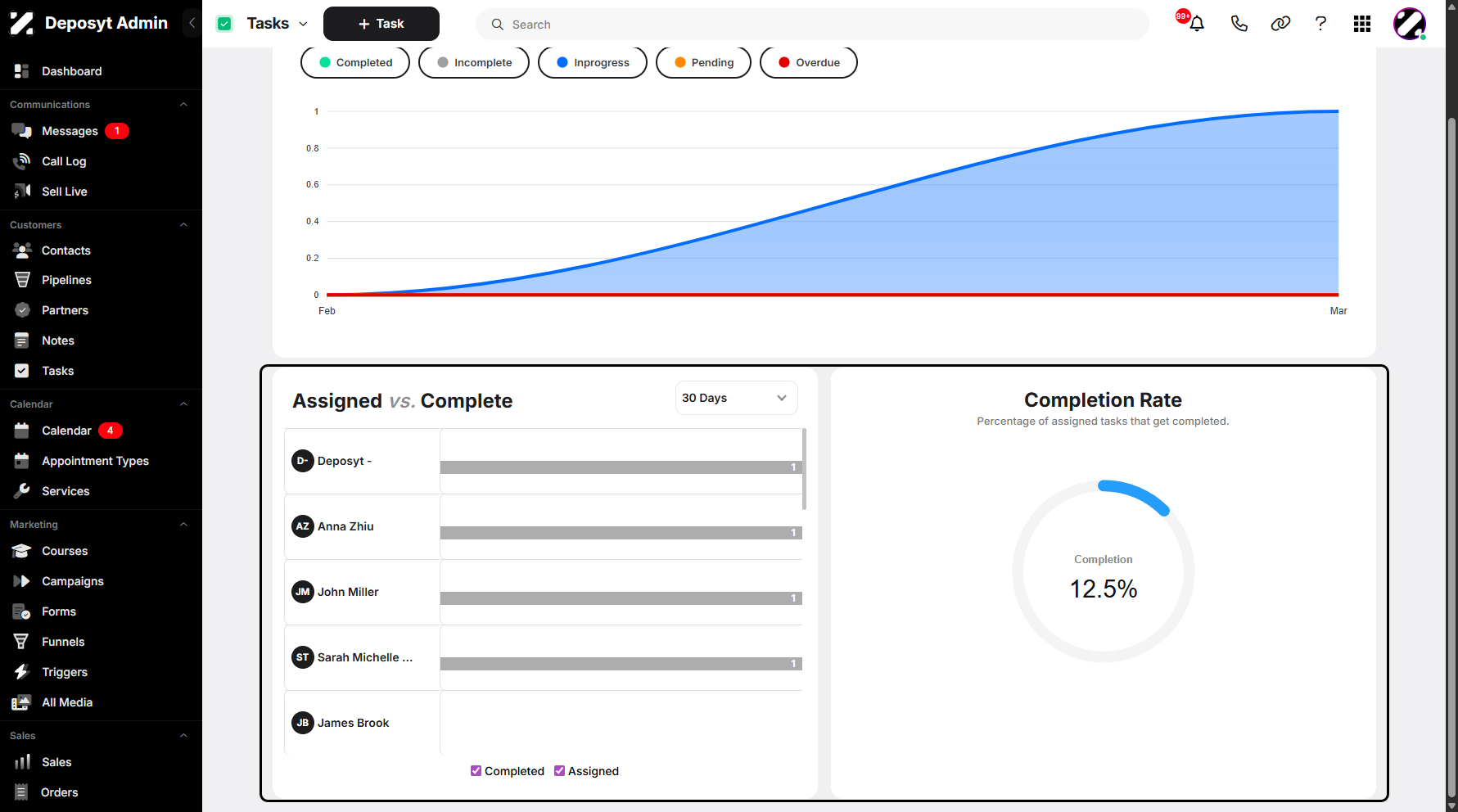Click the Call Log icon

click(22, 161)
